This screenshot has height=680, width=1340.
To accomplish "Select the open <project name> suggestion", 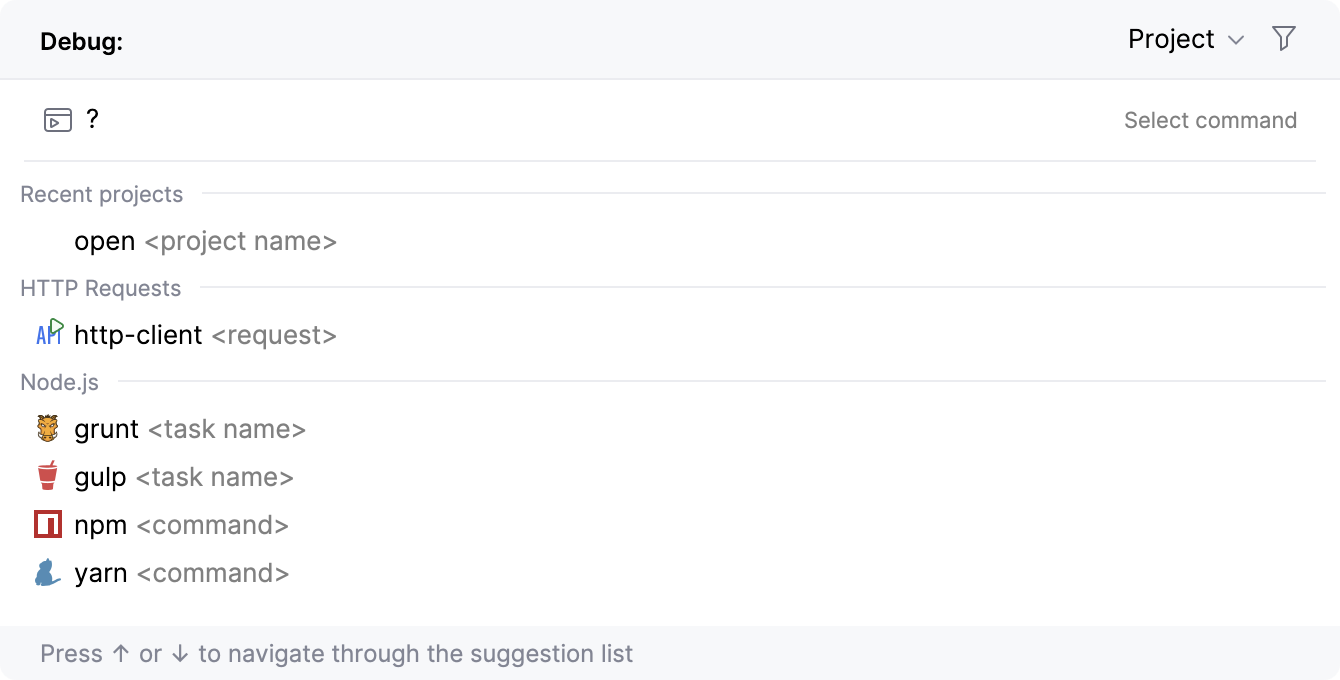I will (x=205, y=241).
